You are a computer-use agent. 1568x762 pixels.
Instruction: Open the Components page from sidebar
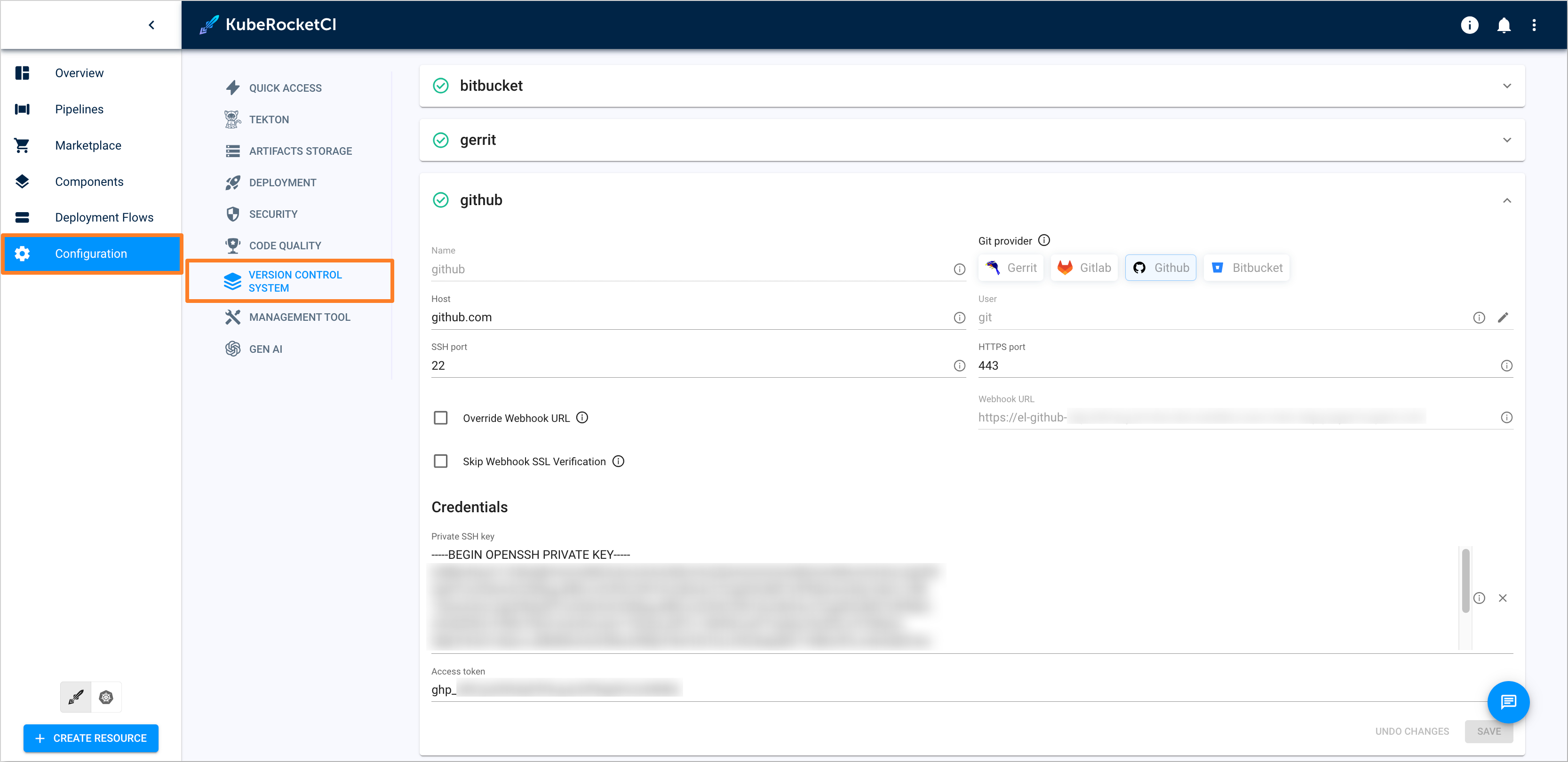89,182
